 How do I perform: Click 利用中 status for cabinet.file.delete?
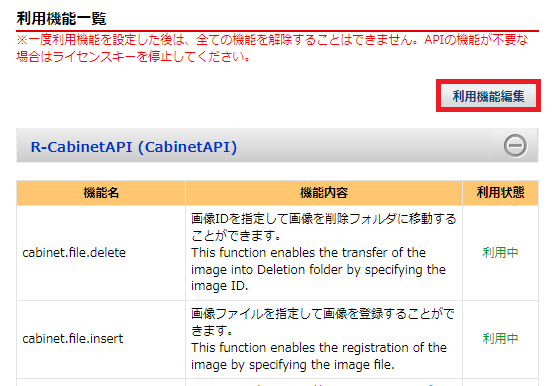(500, 253)
